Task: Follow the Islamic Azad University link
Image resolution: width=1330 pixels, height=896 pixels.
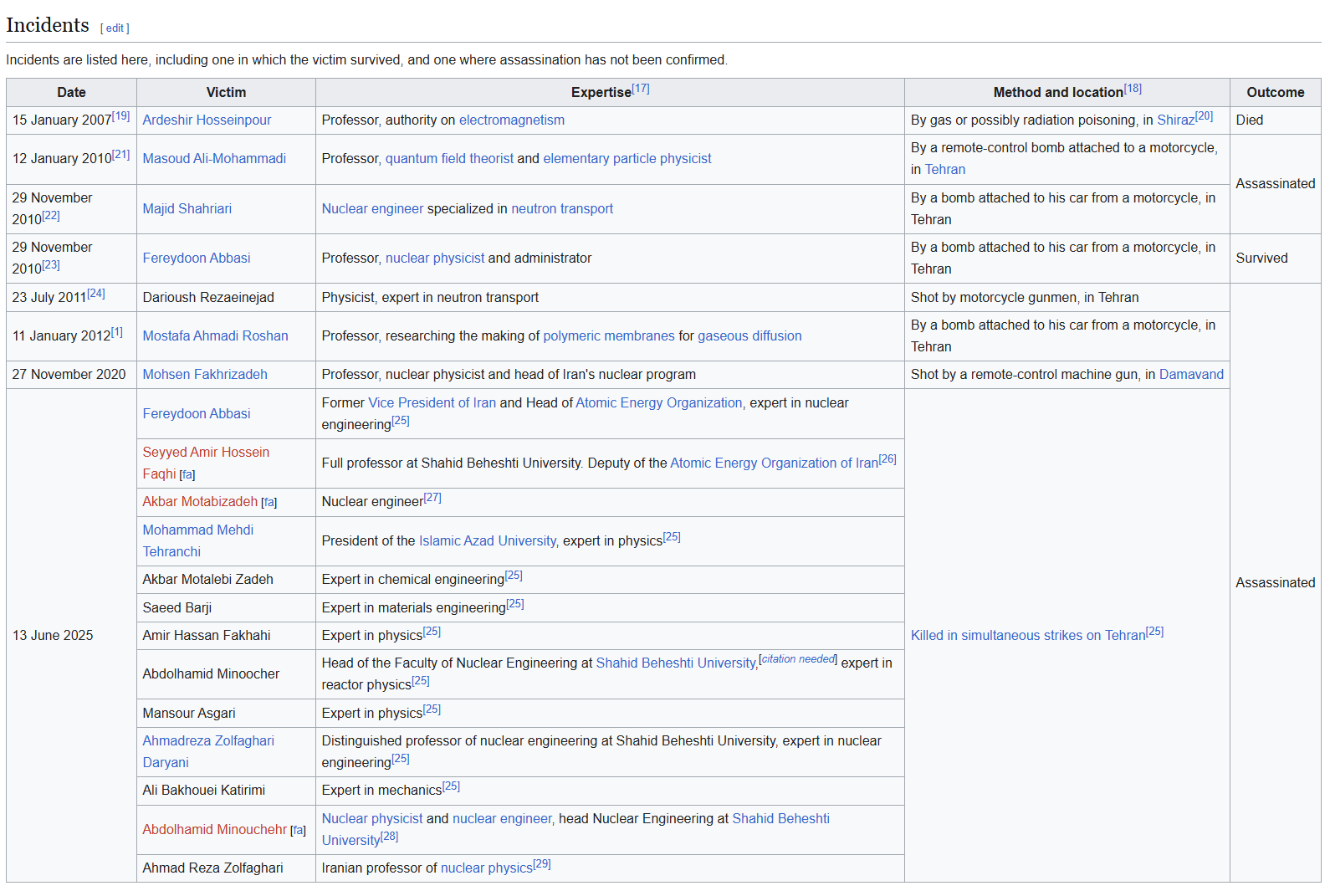Action: point(488,541)
